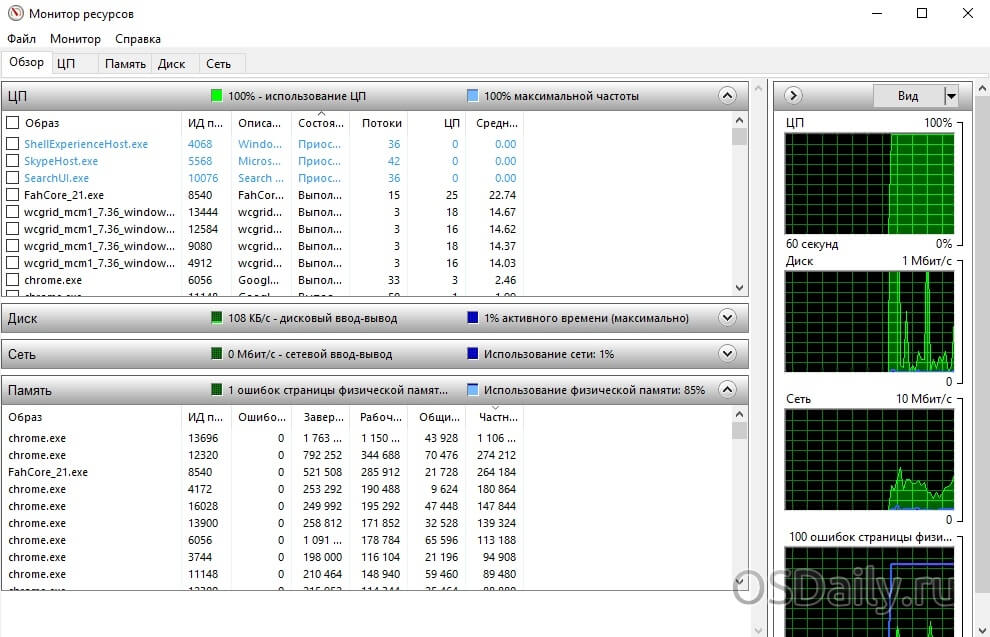Open the Справка menu
The width and height of the screenshot is (990, 637).
(138, 39)
